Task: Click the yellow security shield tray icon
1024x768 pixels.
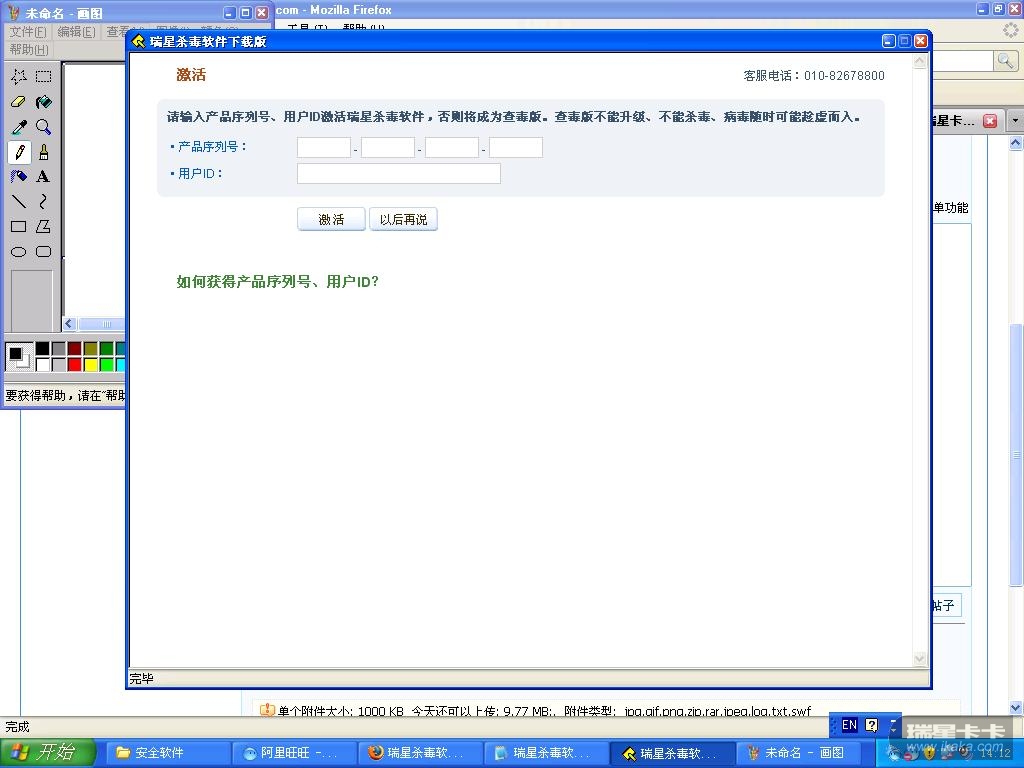Action: pos(928,753)
